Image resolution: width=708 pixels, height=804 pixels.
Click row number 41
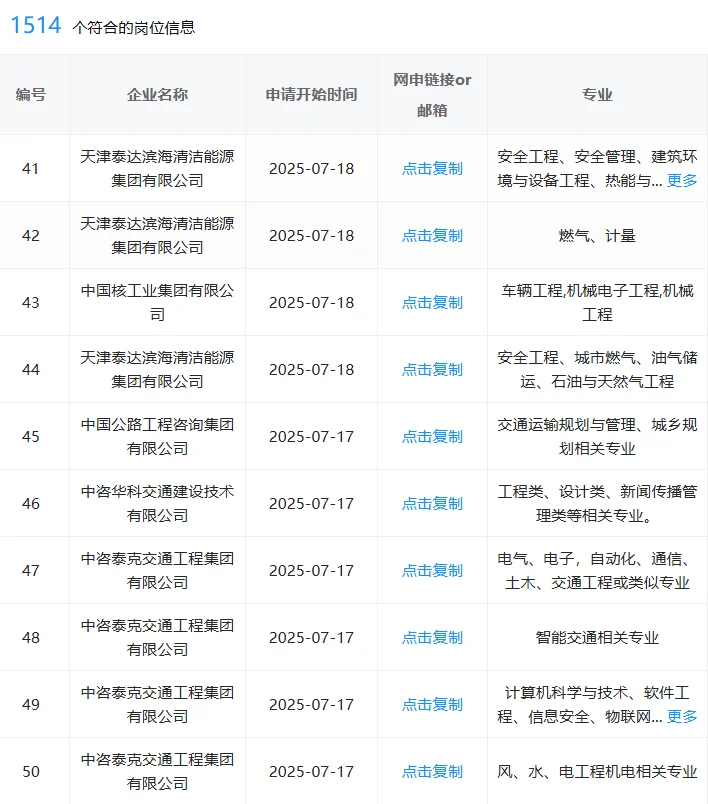pos(31,169)
